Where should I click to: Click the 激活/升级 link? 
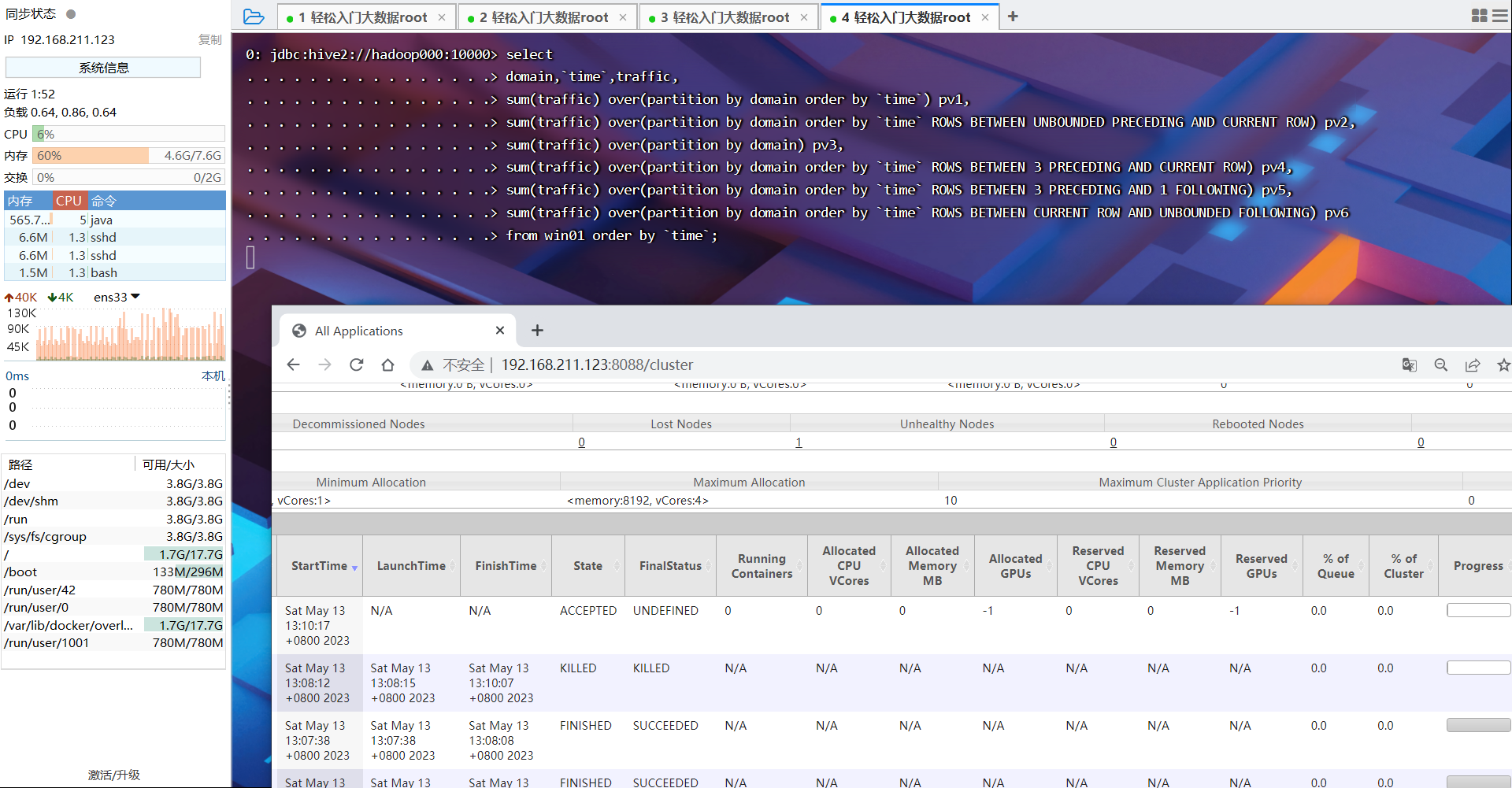(x=114, y=775)
